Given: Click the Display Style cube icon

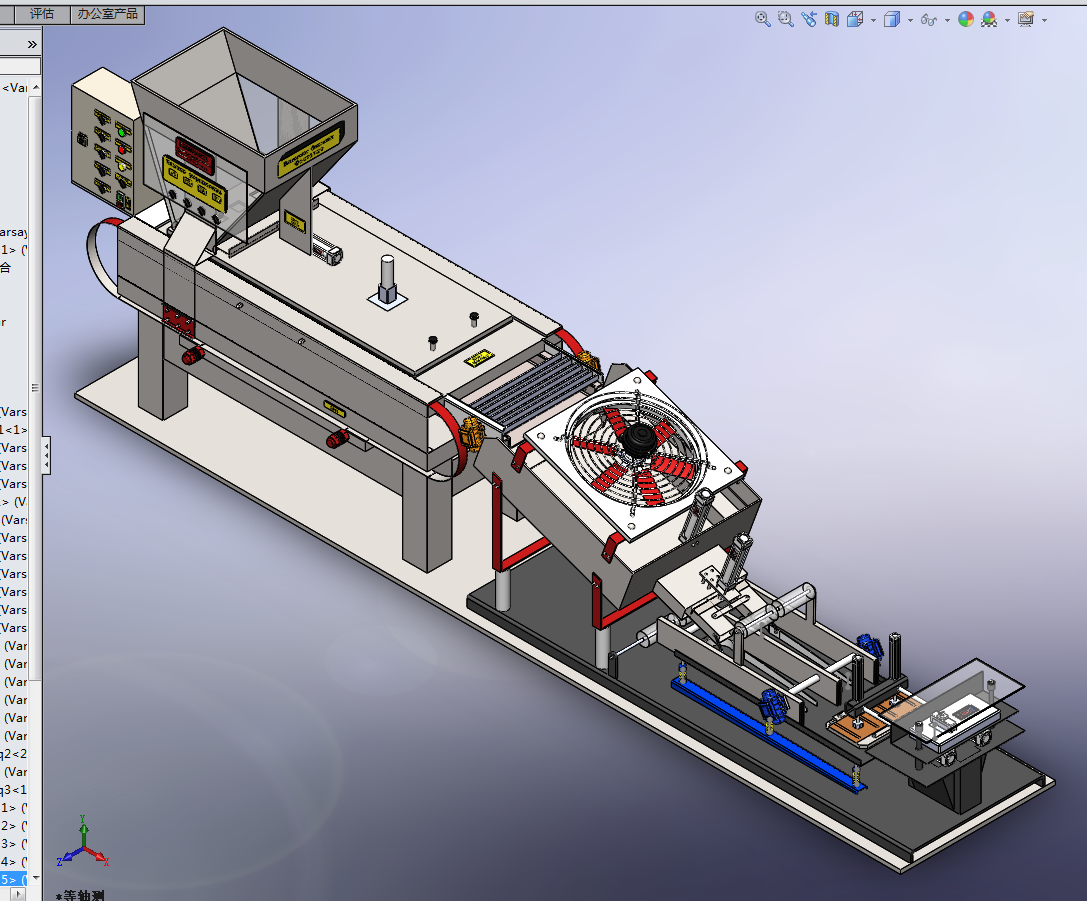Looking at the screenshot, I should 892,19.
